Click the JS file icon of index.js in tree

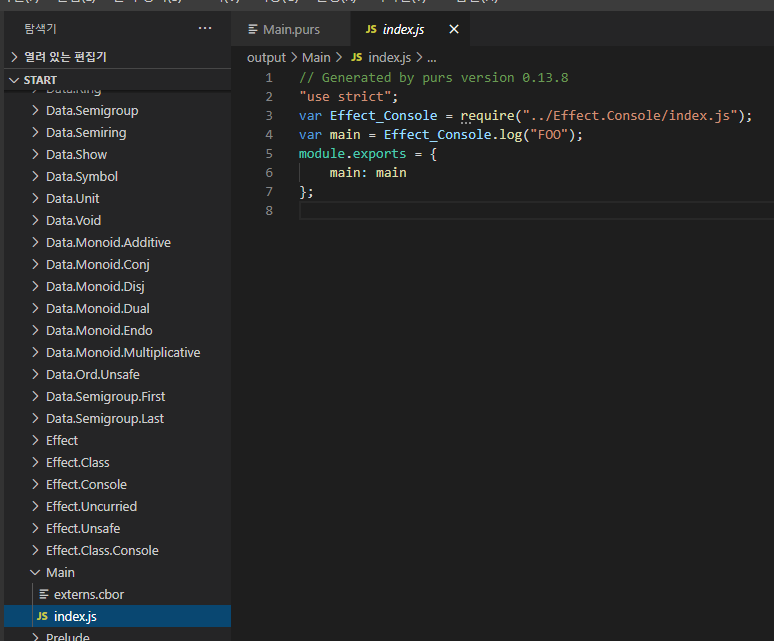point(42,616)
